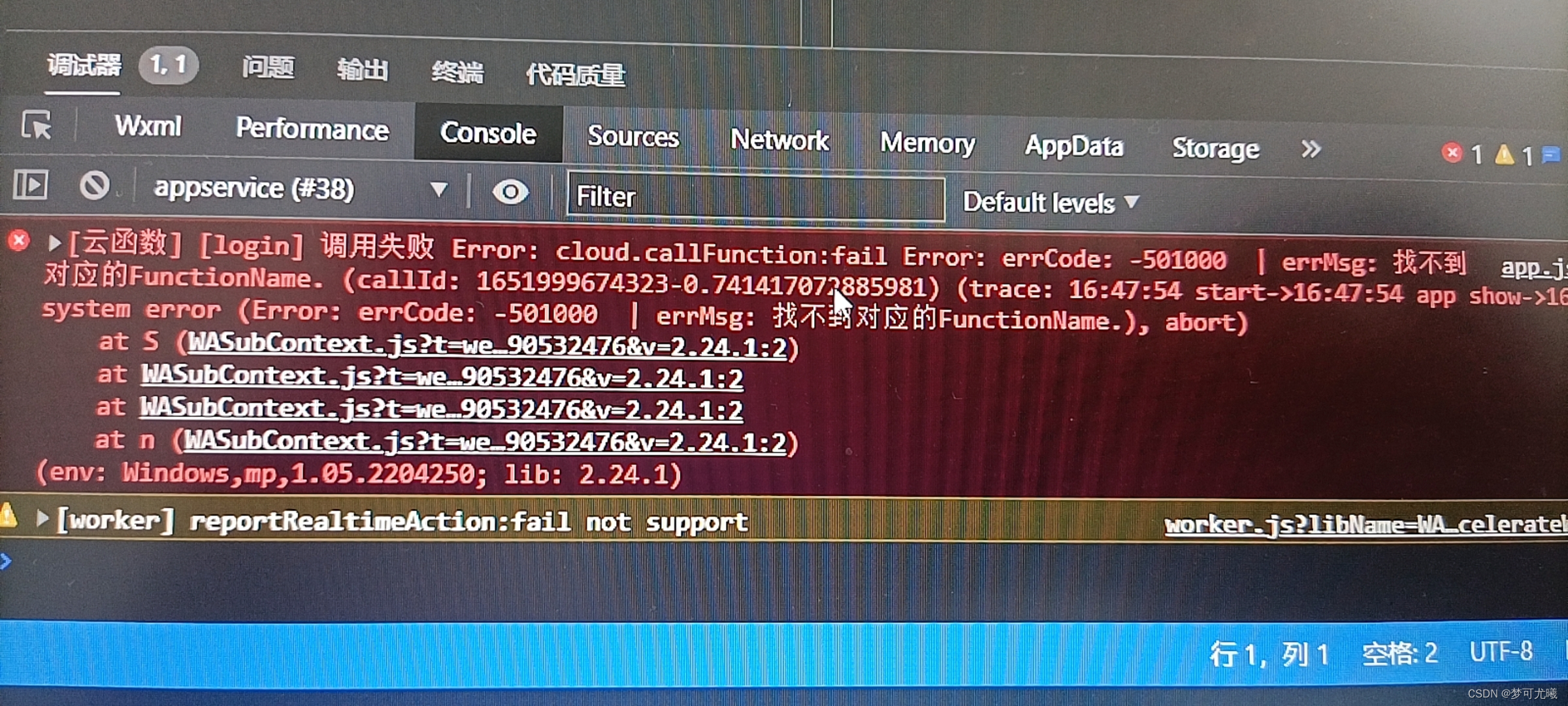
Task: Toggle the console sidebar panel icon
Action: pyautogui.click(x=31, y=185)
